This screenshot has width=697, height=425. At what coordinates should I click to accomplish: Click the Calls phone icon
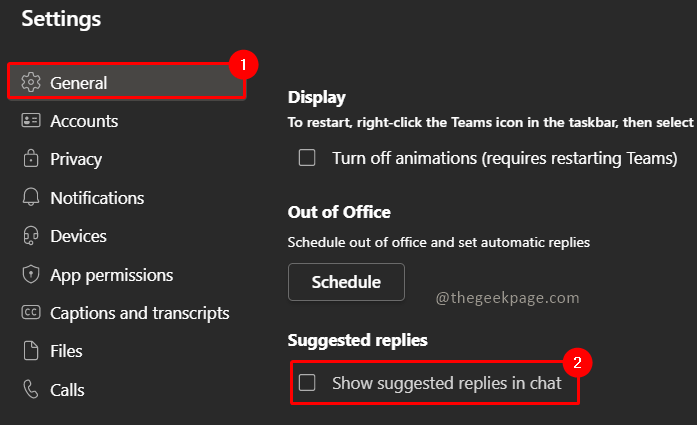tap(31, 390)
